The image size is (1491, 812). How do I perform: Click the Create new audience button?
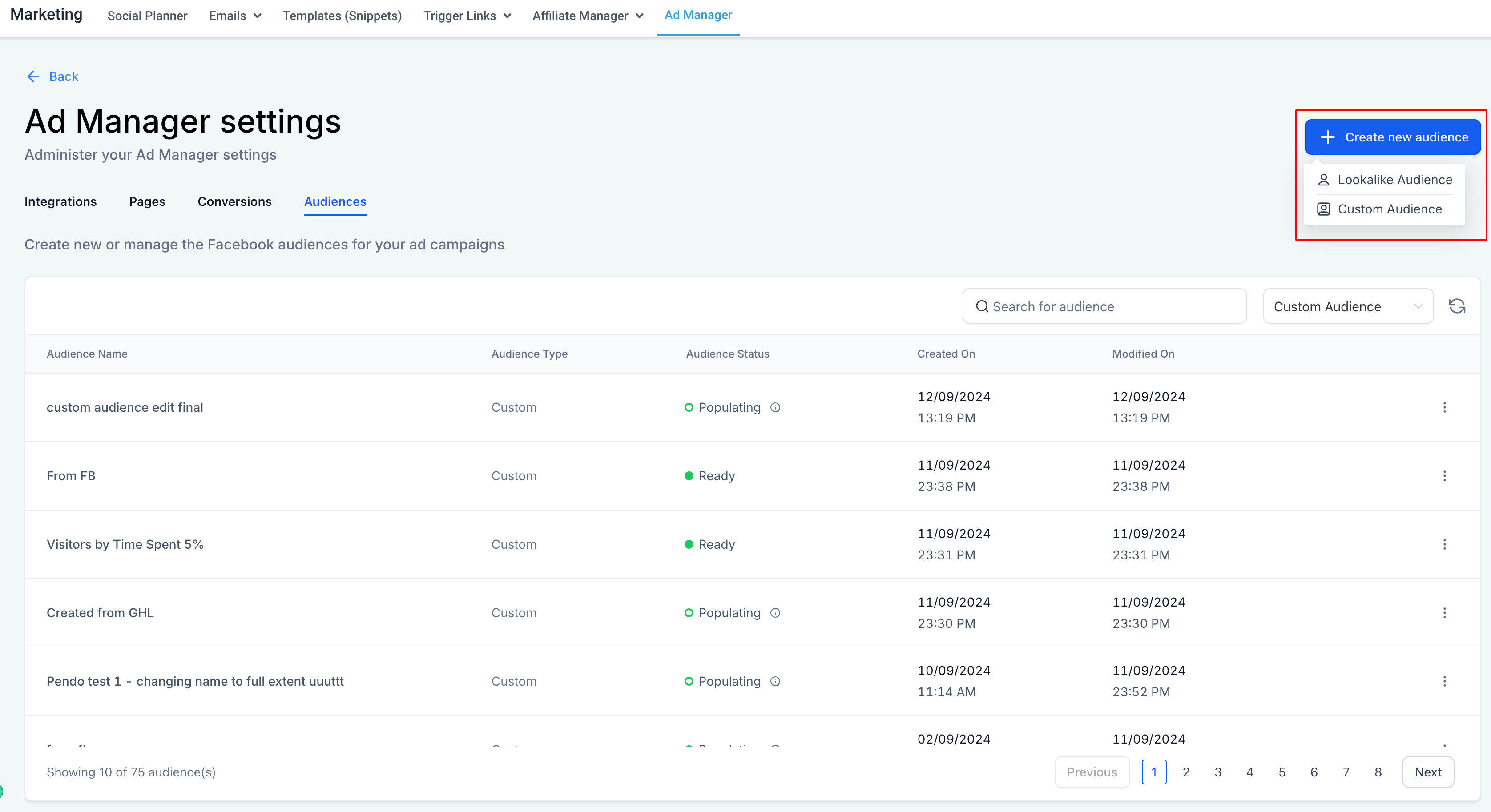tap(1392, 137)
